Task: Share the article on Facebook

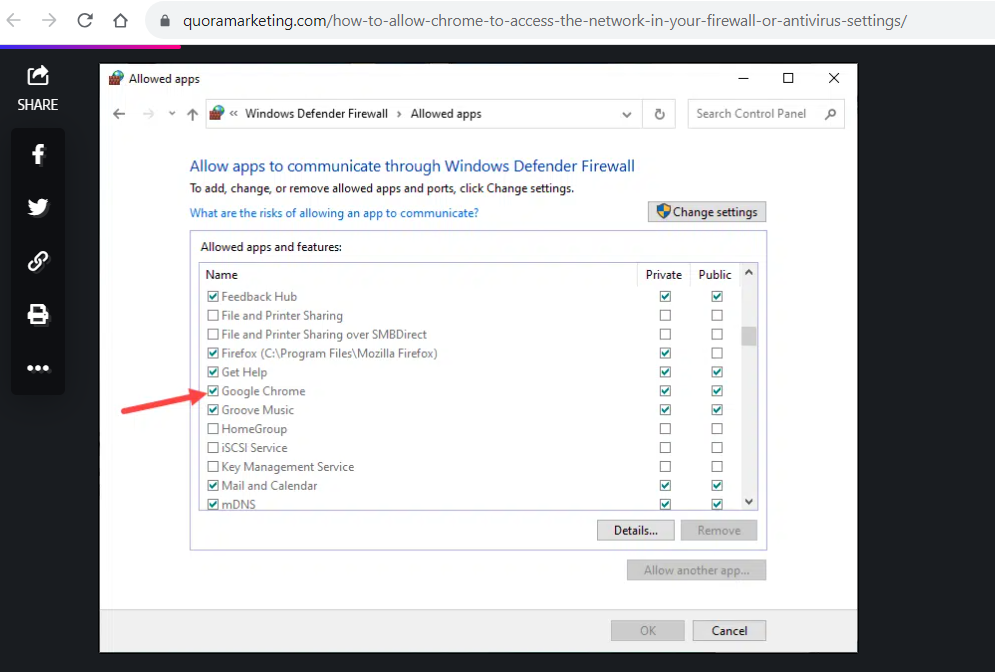Action: click(x=38, y=154)
